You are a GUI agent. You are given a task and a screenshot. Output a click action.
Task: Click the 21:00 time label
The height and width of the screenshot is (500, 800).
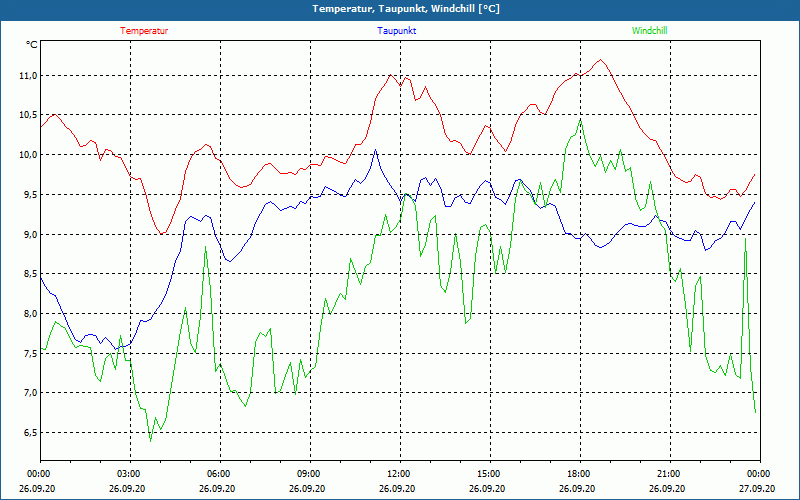(x=669, y=474)
